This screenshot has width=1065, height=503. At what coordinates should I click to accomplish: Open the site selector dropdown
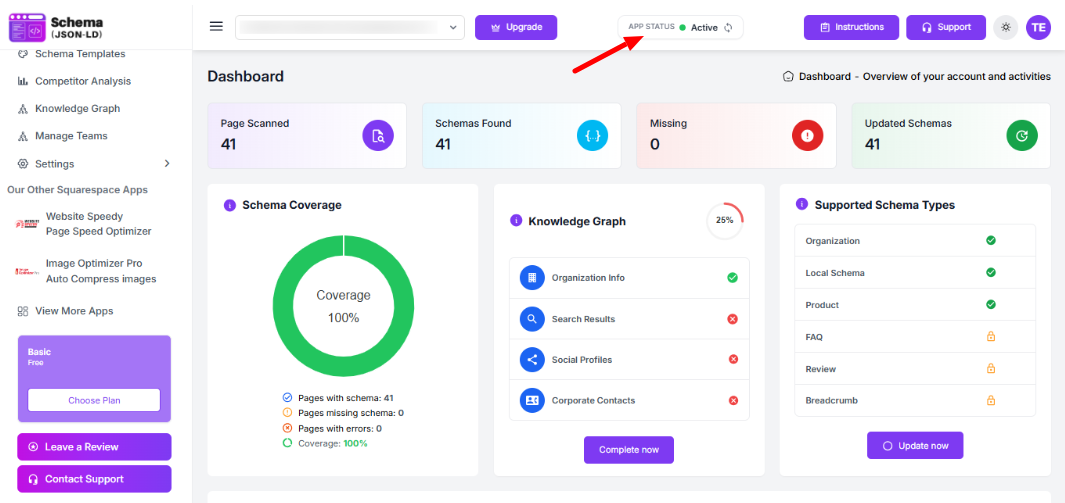click(x=350, y=27)
